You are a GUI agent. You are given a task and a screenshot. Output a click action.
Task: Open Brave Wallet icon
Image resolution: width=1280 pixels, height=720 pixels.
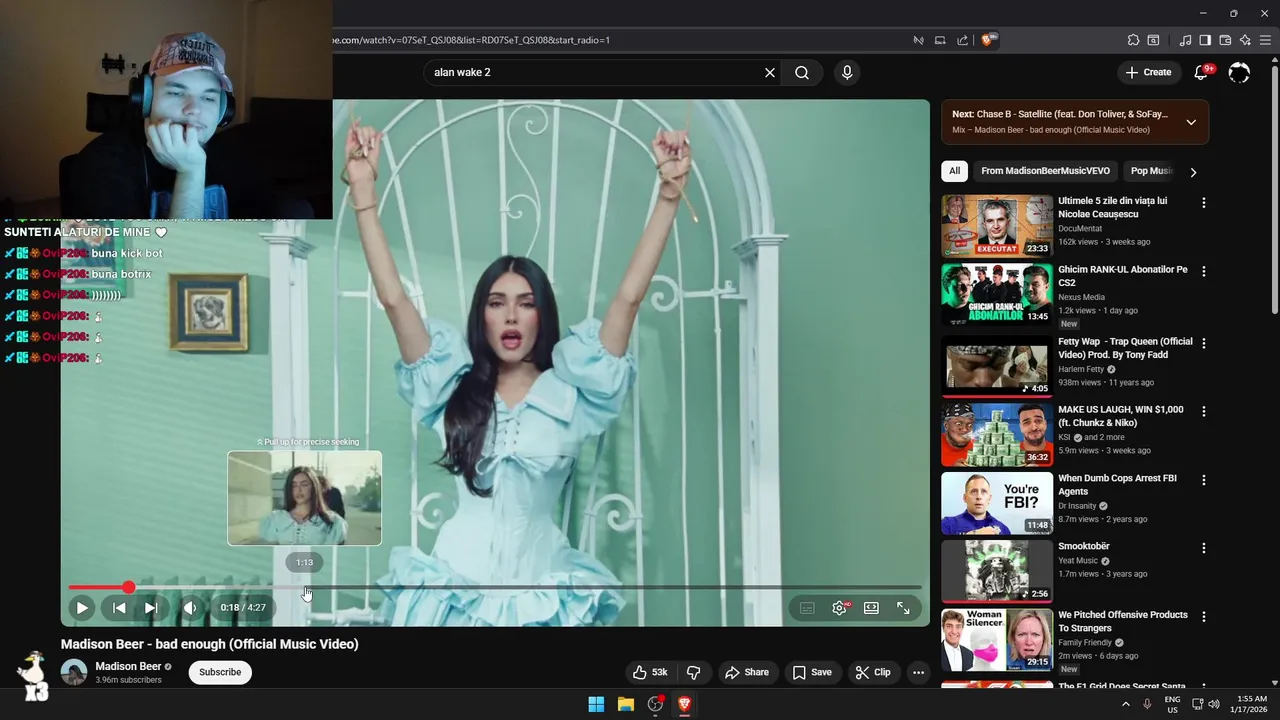pyautogui.click(x=1225, y=40)
